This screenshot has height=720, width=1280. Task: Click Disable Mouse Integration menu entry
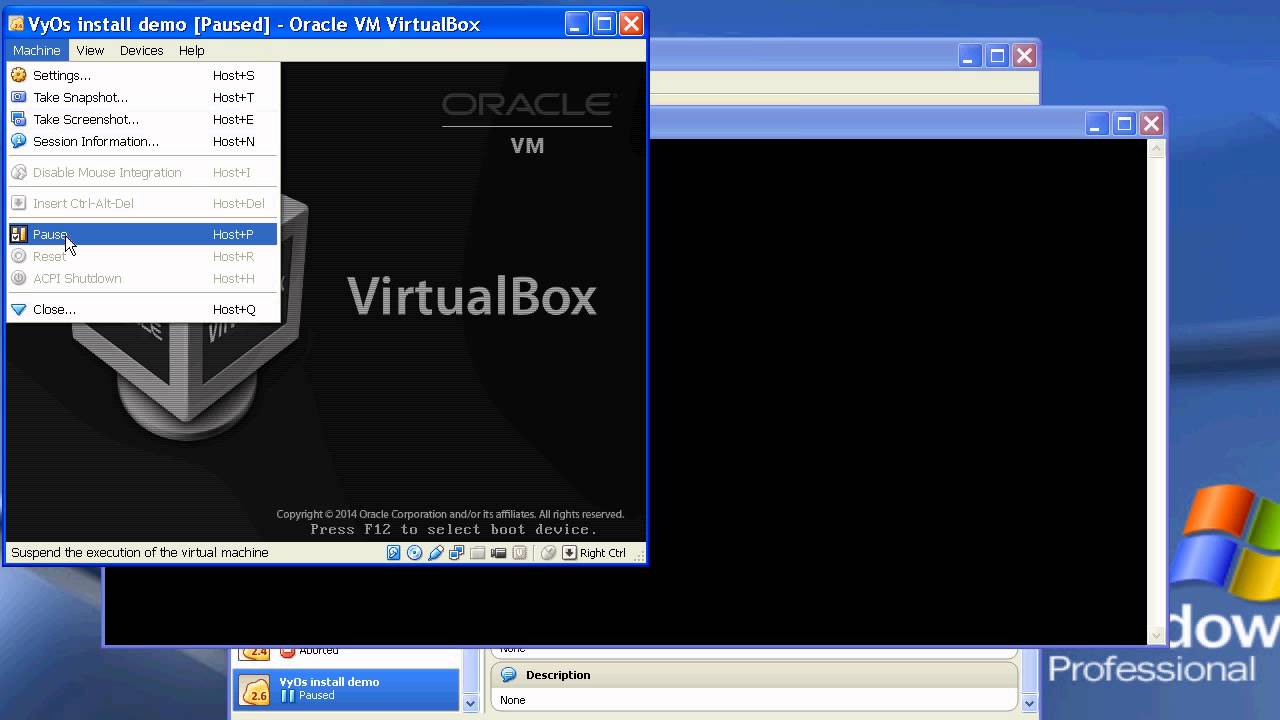click(142, 172)
